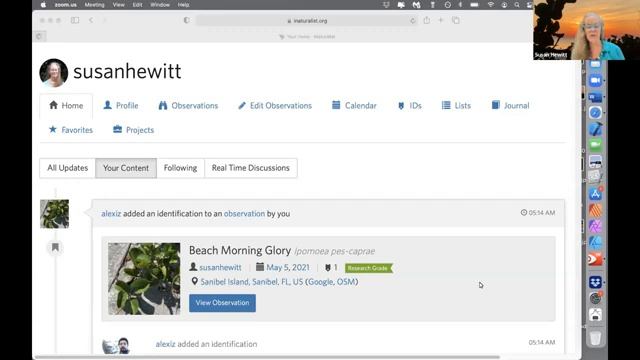Click the Spotlight search icon

(x=517, y=5)
